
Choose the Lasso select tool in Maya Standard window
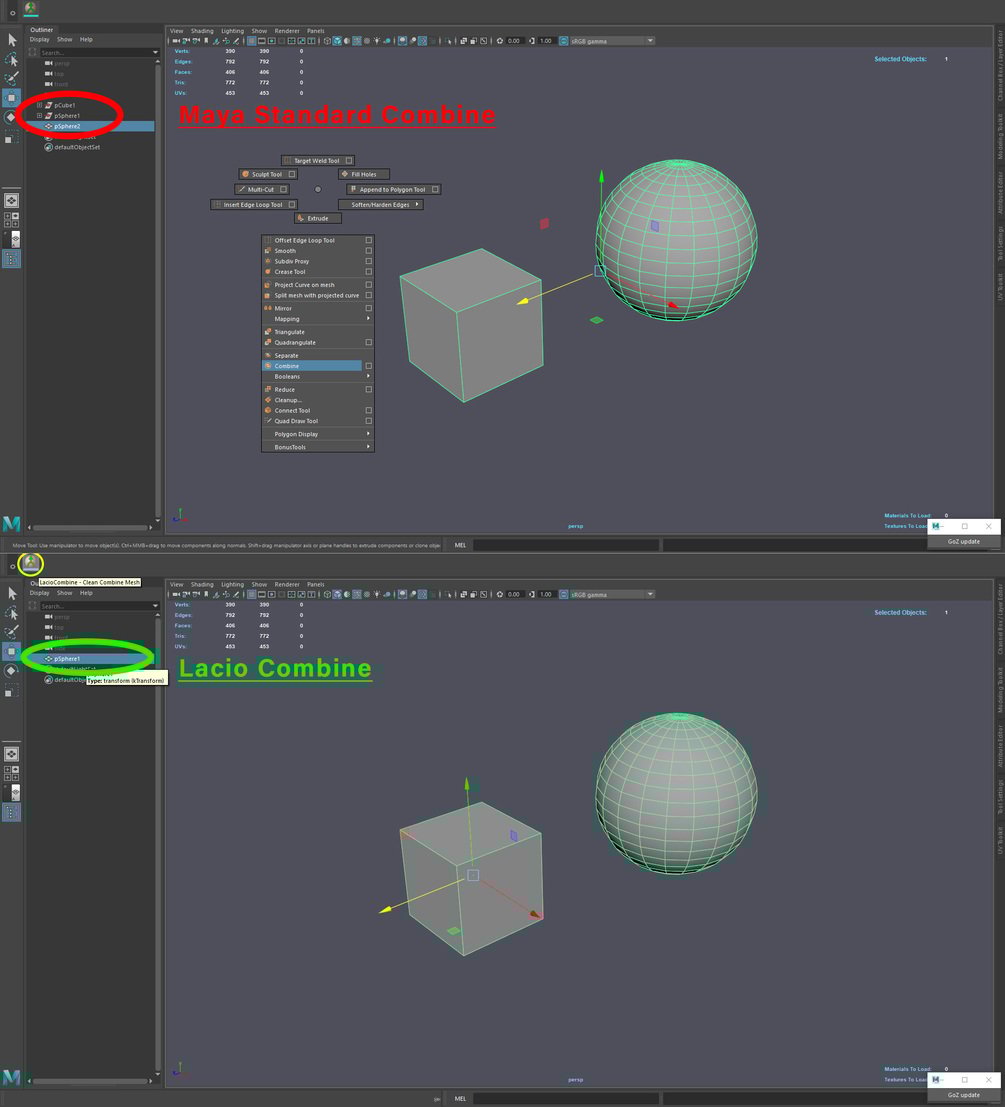(x=11, y=59)
